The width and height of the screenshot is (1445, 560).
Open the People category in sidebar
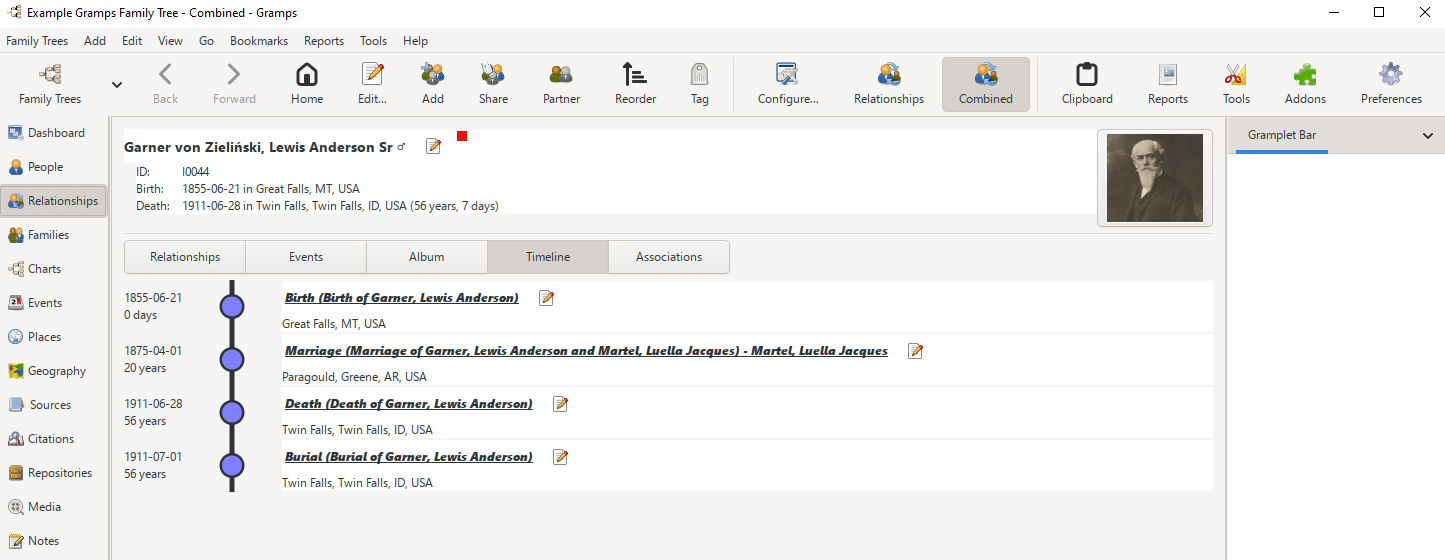tap(54, 167)
